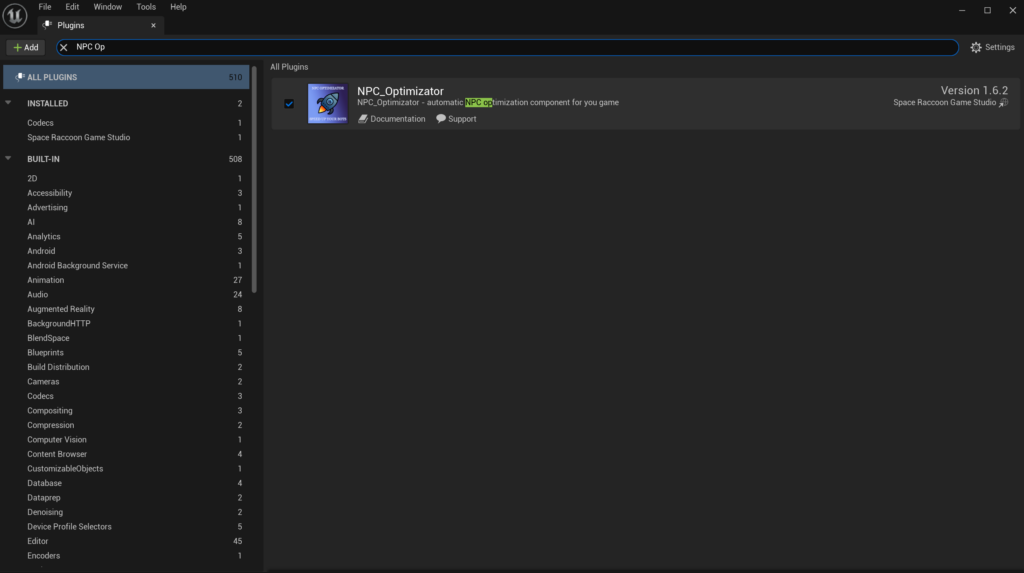
Task: Click the Space Raccoon Game Studio vendor link
Action: pyautogui.click(x=944, y=103)
